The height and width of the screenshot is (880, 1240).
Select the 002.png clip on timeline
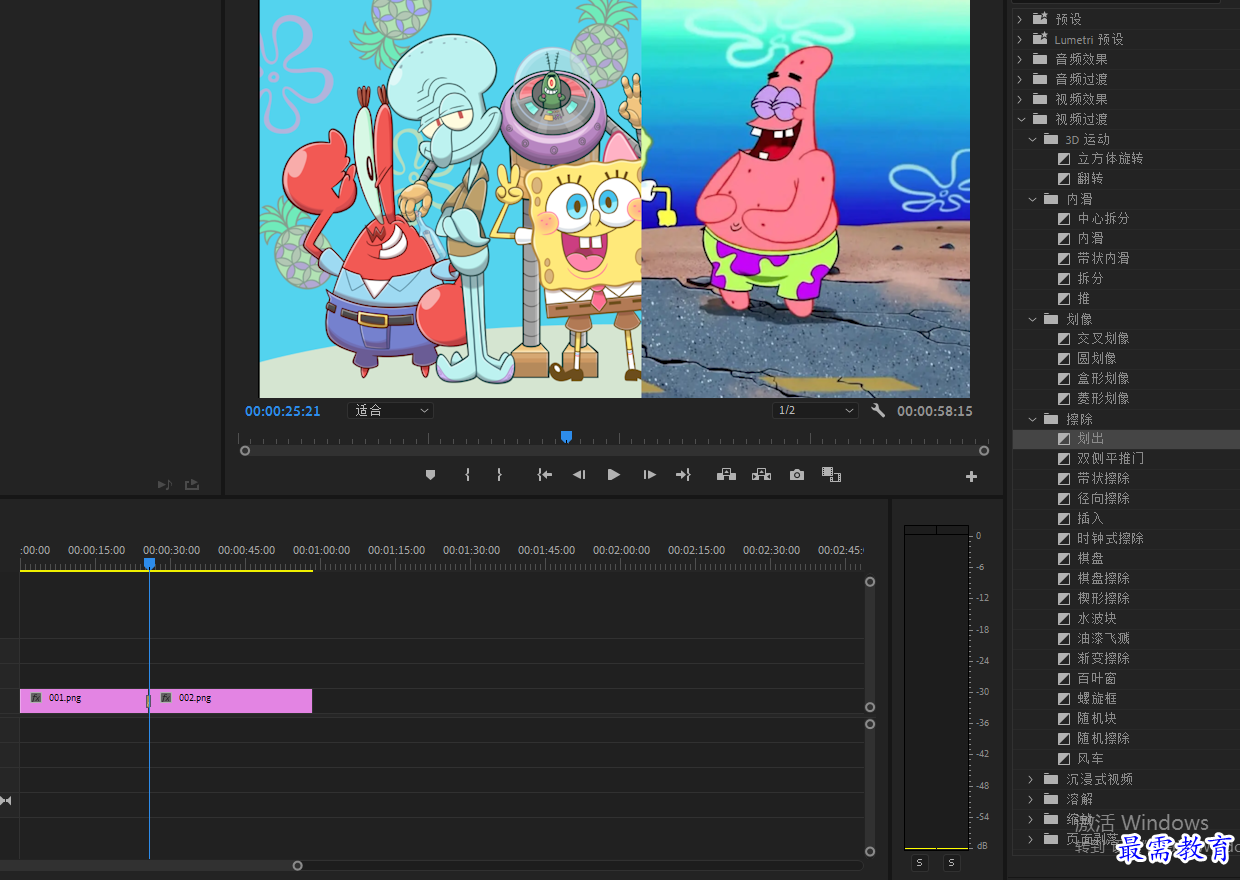click(231, 701)
